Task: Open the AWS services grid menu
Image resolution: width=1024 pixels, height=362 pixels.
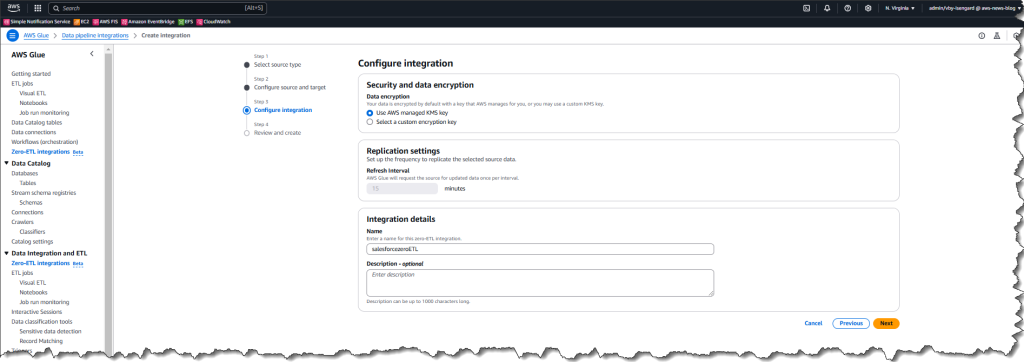Action: point(37,8)
